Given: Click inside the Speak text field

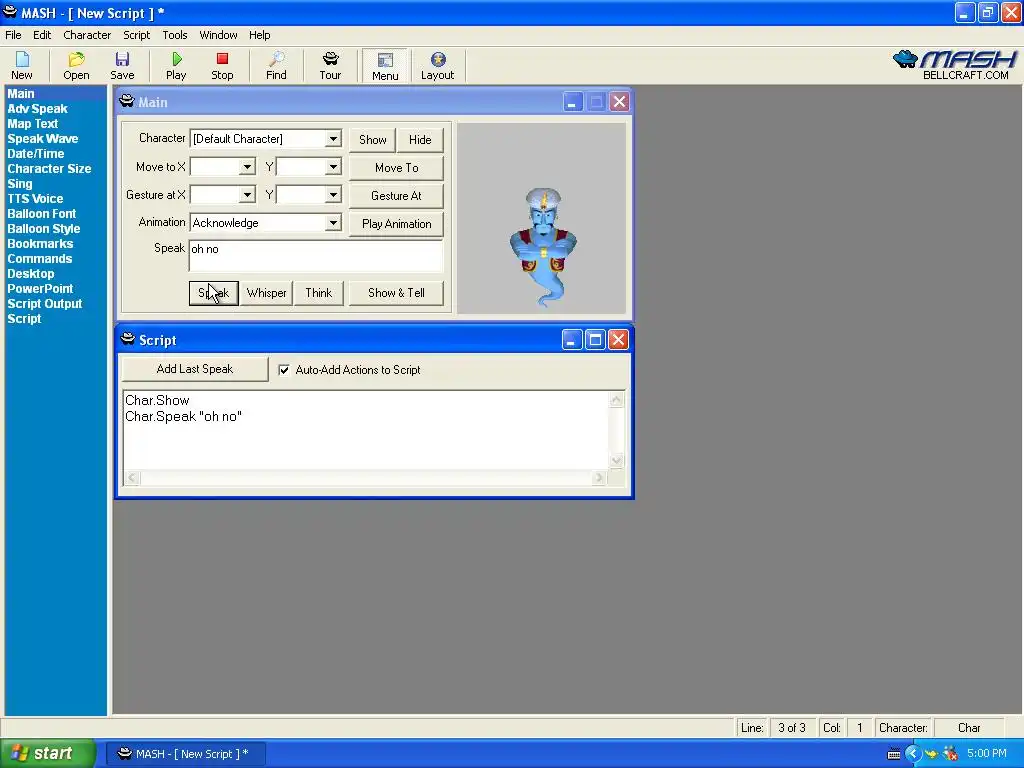Looking at the screenshot, I should pyautogui.click(x=316, y=256).
